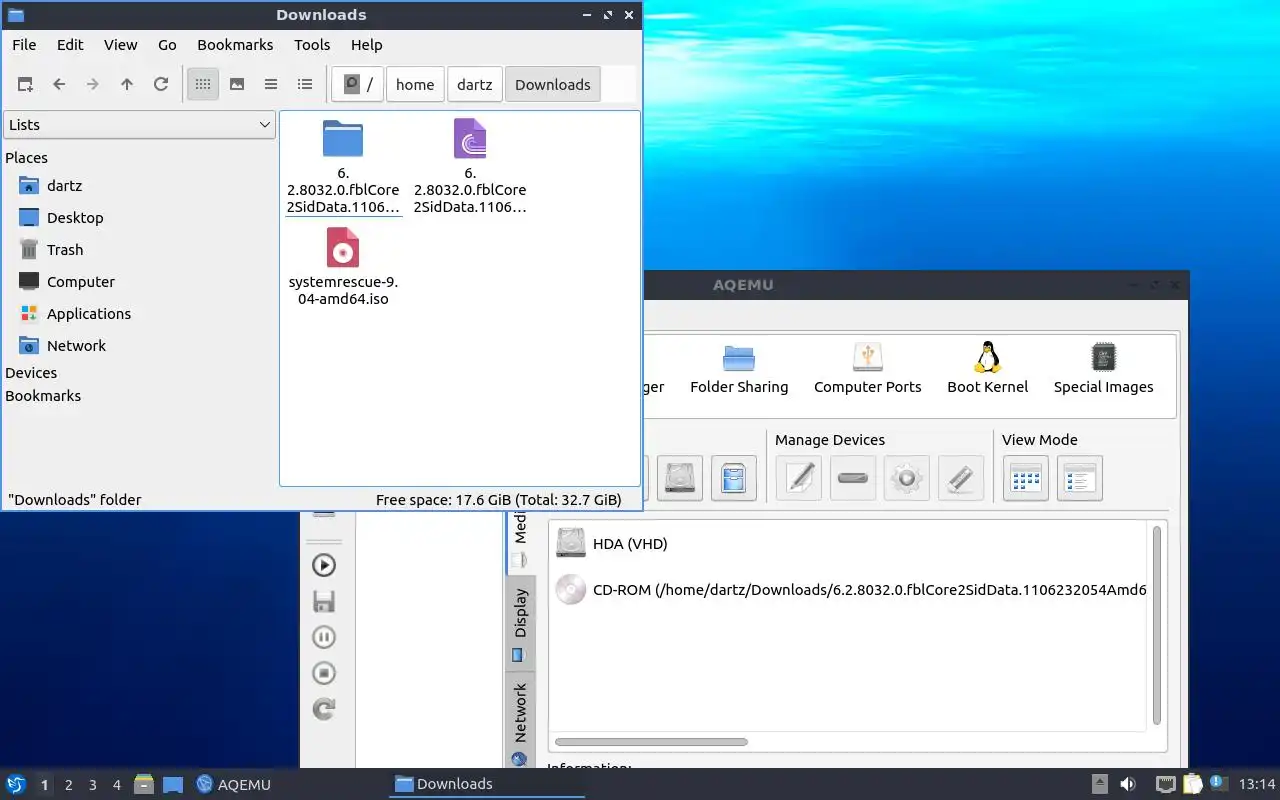The image size is (1280, 800).
Task: Open Computer Ports in AQEMU
Action: tap(868, 369)
